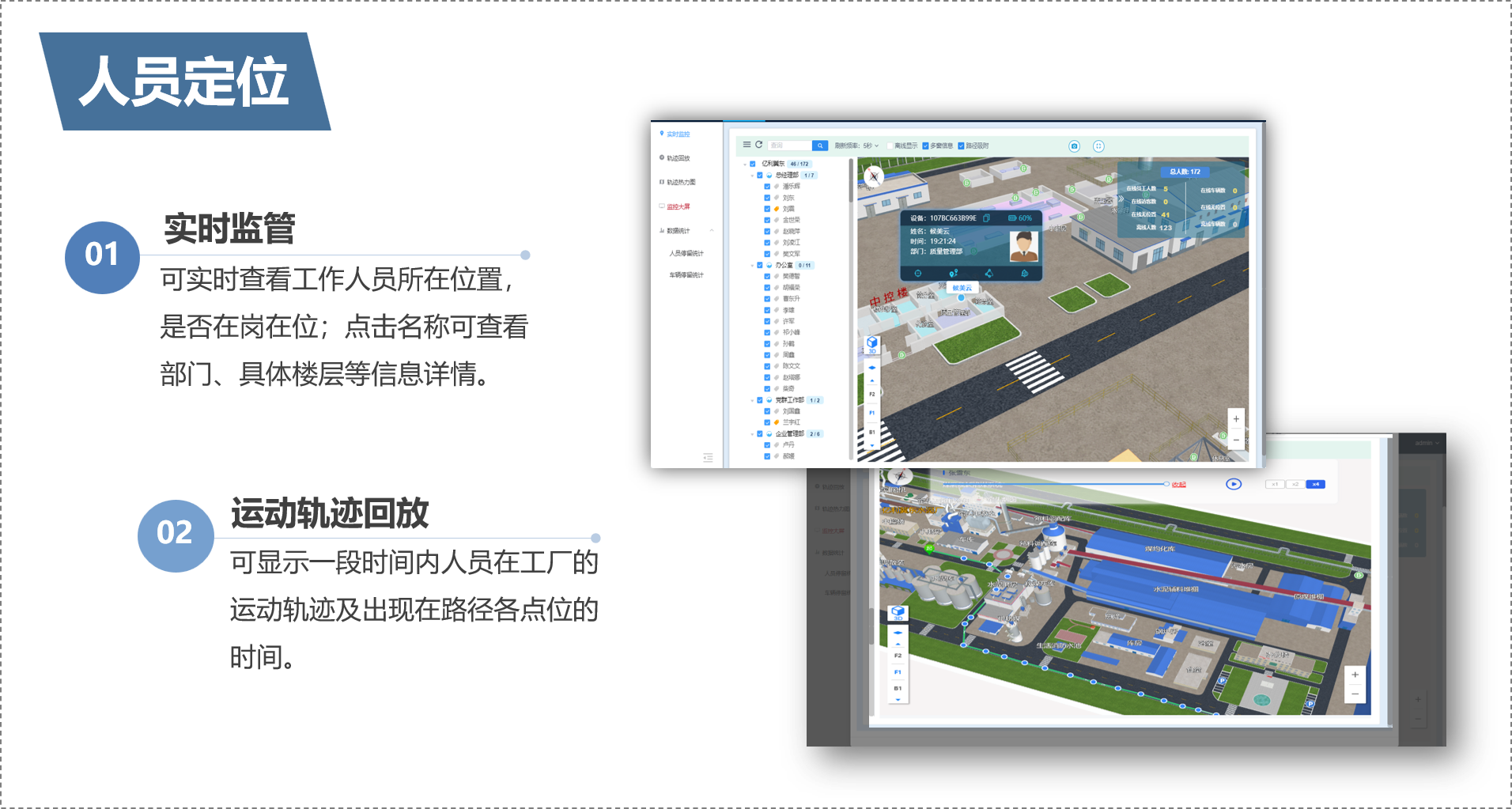Enable the 离线显示 checkbox
The image size is (1512, 809).
pyautogui.click(x=890, y=146)
